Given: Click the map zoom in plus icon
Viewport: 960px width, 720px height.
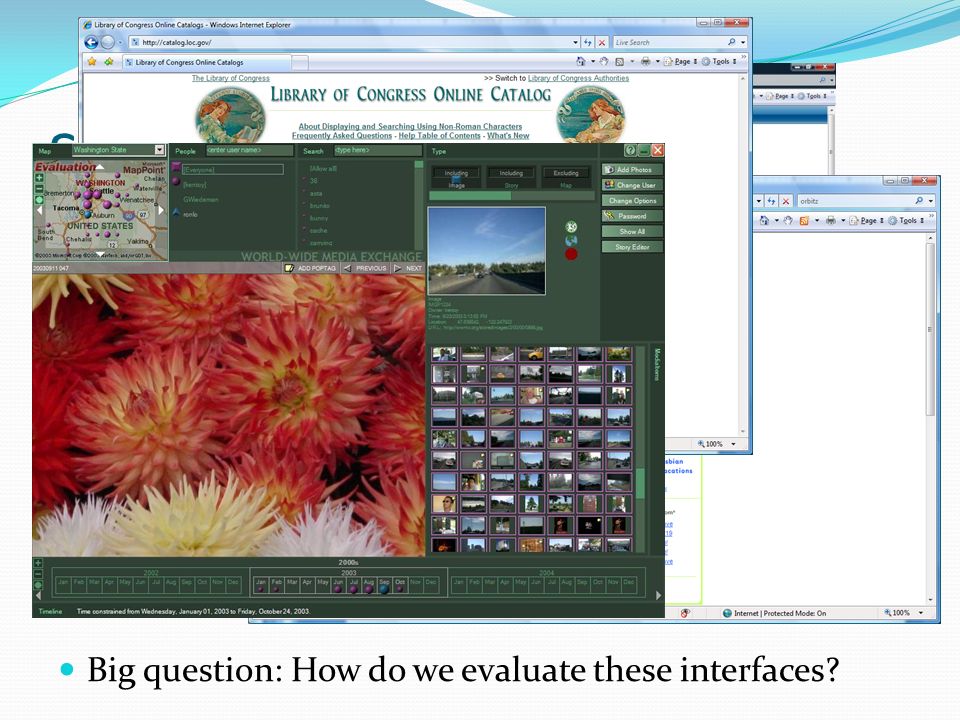Looking at the screenshot, I should [39, 177].
